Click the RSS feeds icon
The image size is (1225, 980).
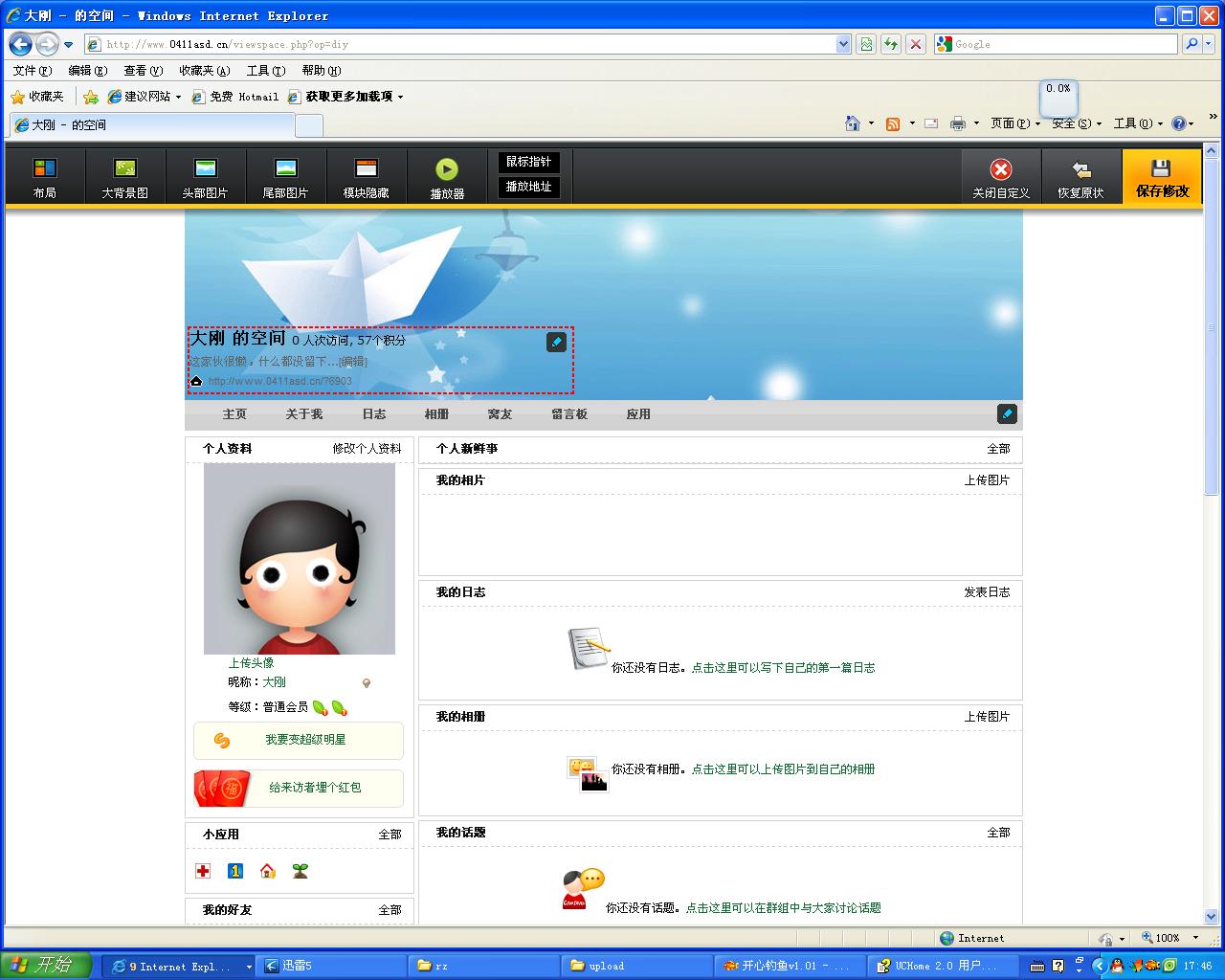893,123
